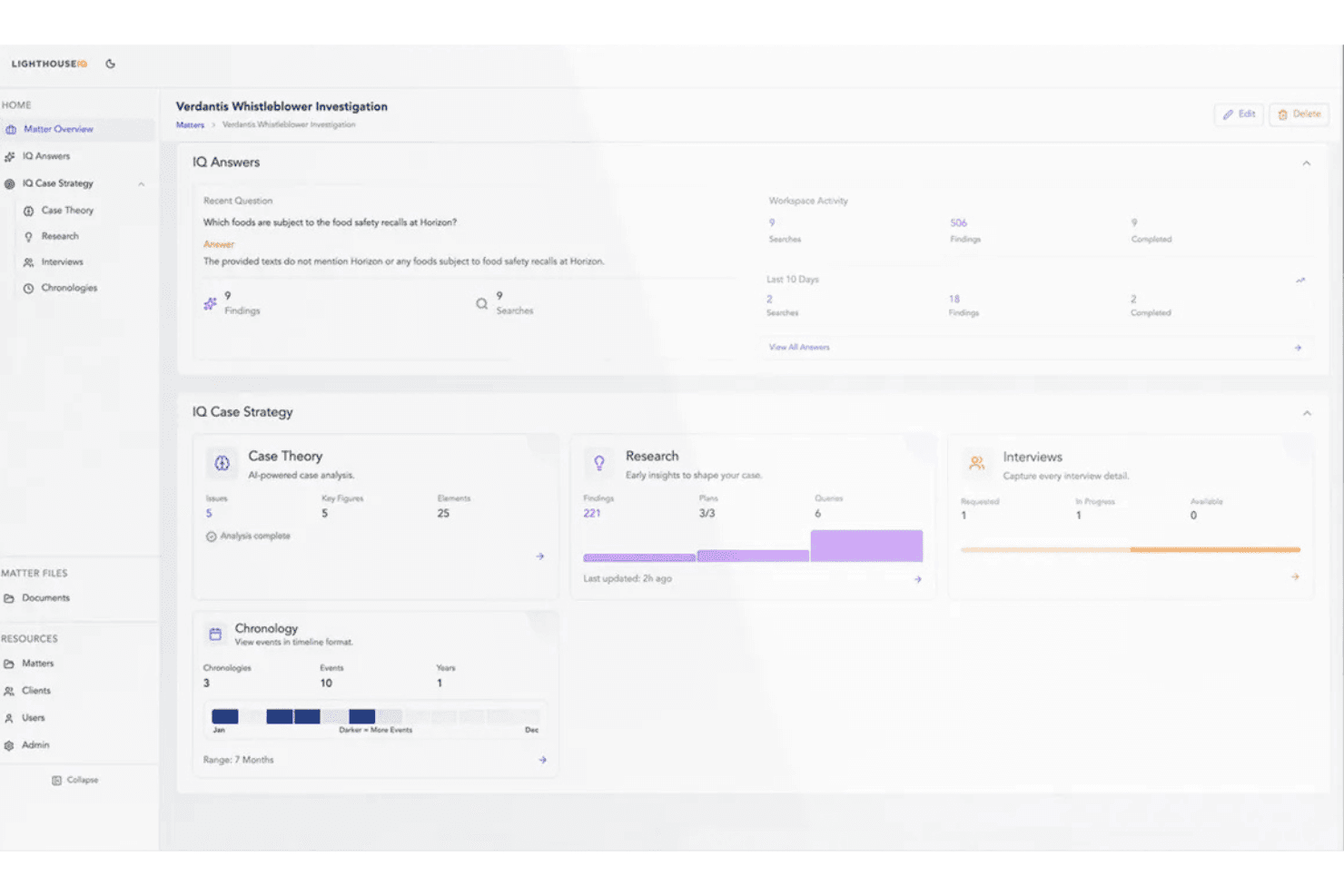Click the LIGHTHOUSE IQ logo

(49, 64)
